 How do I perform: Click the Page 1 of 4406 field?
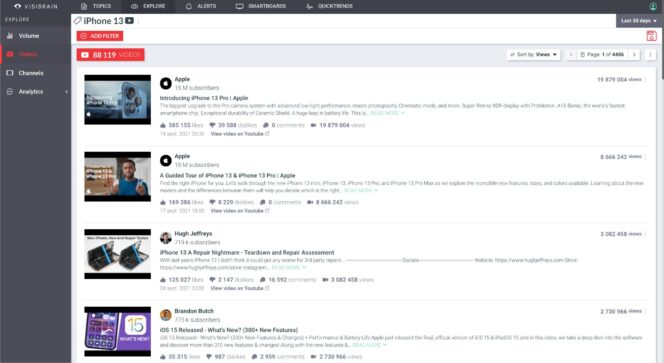602,55
